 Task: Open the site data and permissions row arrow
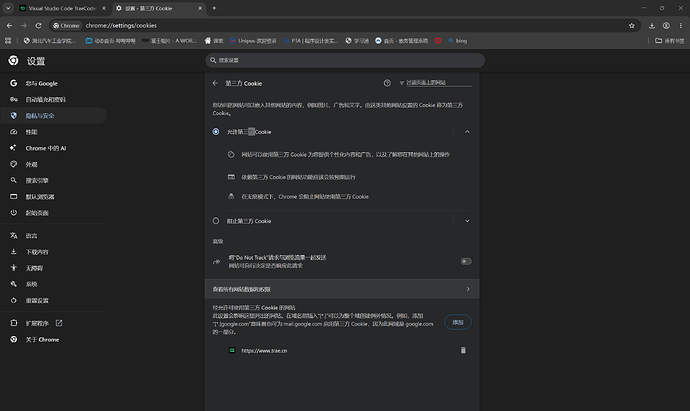coord(468,289)
